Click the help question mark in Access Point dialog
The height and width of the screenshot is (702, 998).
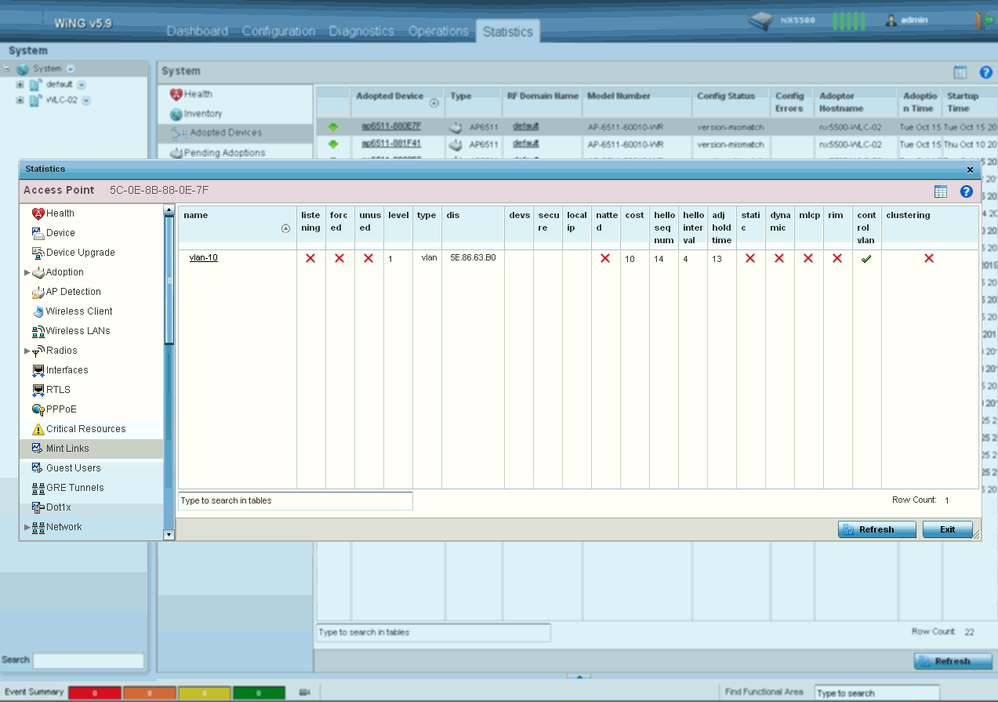coord(966,191)
